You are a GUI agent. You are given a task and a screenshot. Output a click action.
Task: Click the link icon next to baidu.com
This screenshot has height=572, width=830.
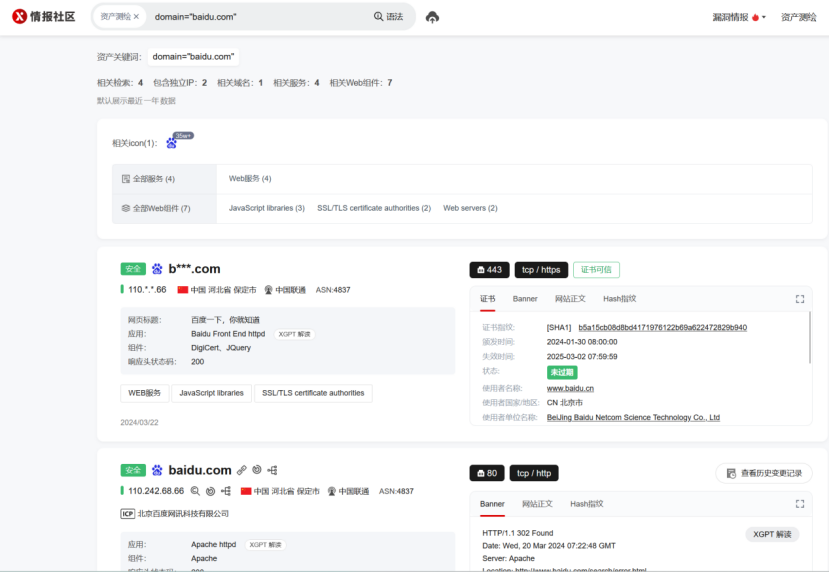(242, 470)
